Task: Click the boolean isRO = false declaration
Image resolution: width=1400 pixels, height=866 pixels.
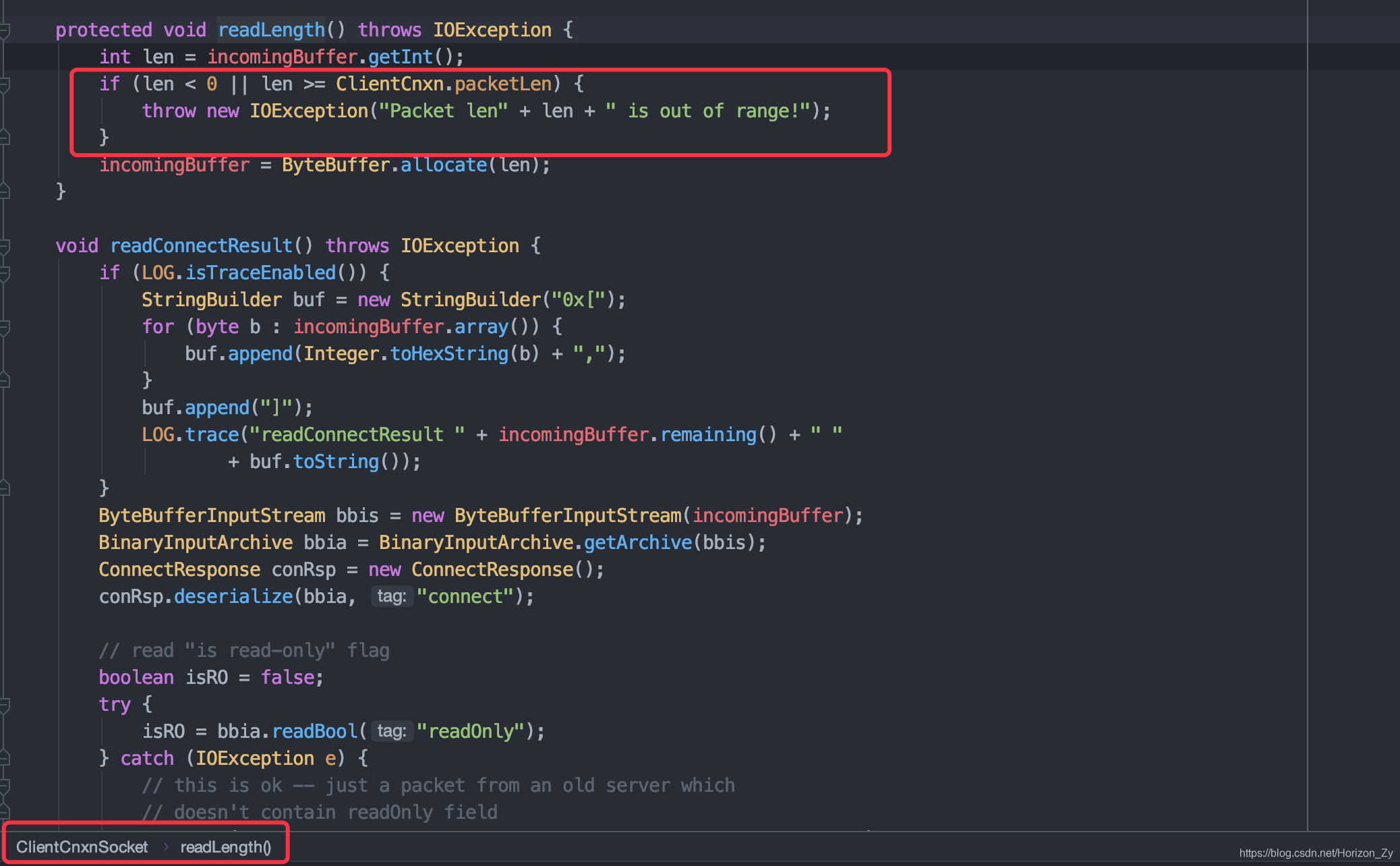Action: (x=209, y=677)
